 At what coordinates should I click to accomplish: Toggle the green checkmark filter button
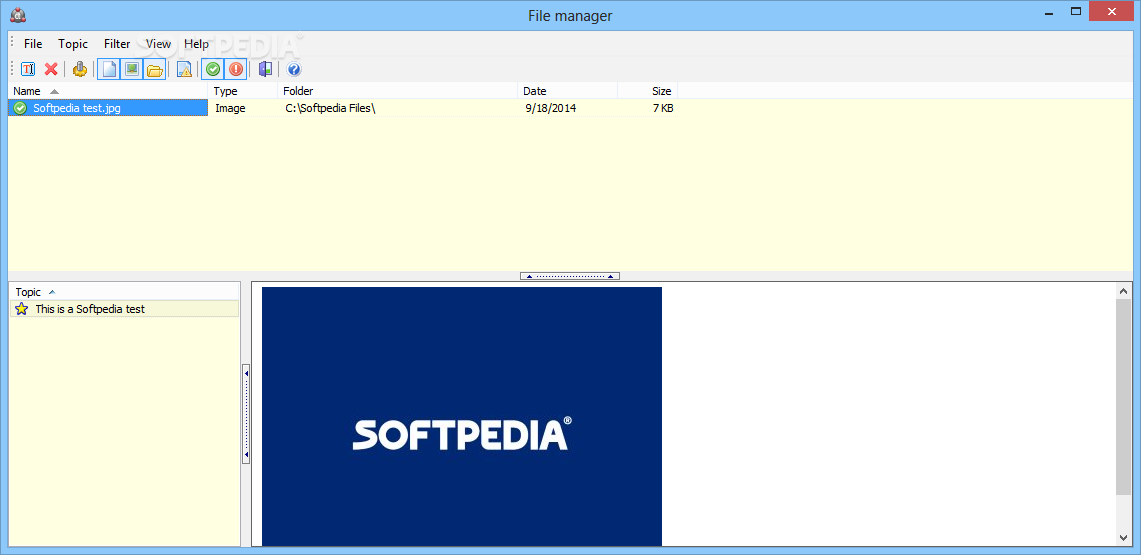(212, 69)
